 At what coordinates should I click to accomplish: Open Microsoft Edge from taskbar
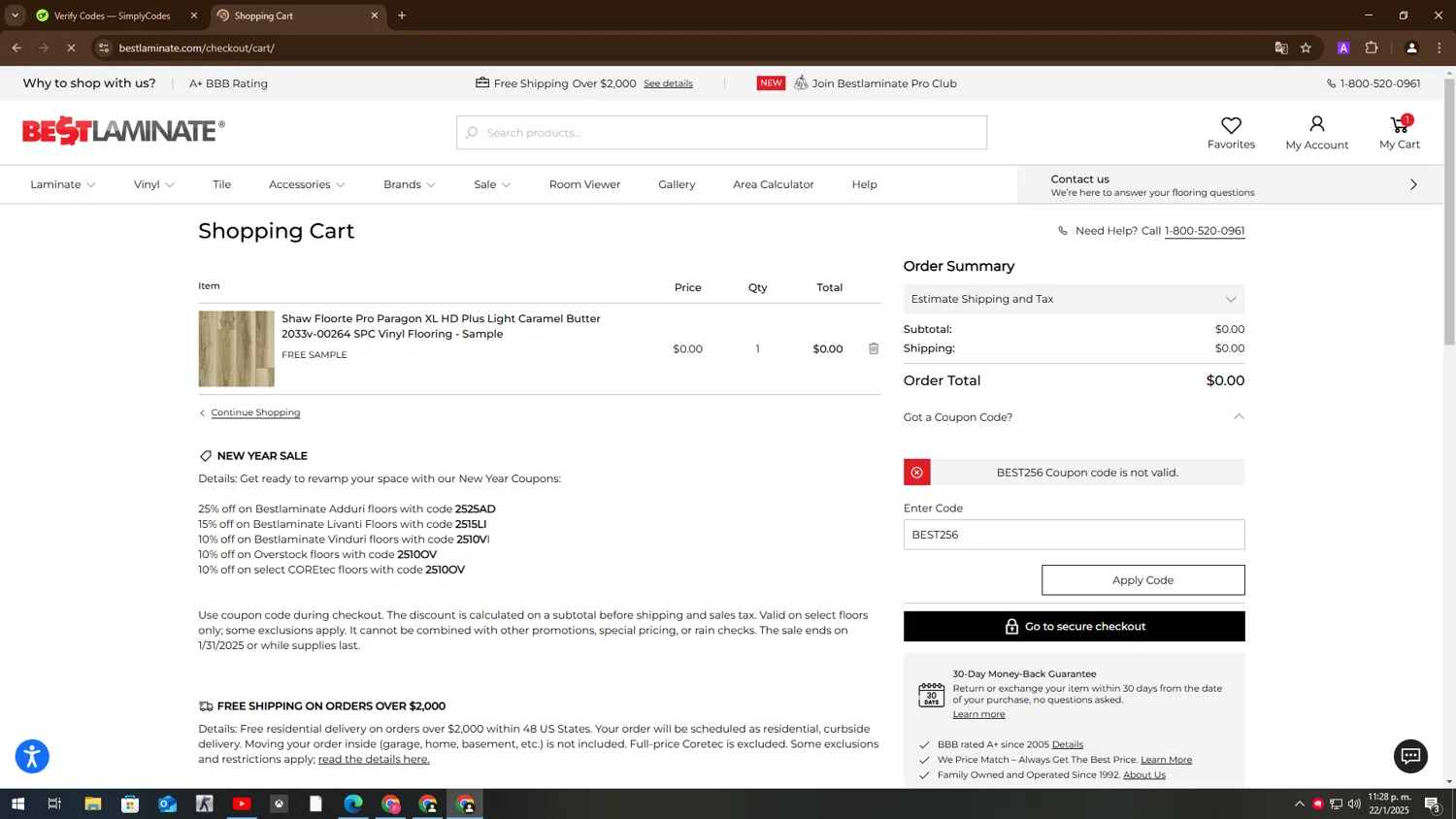(x=353, y=803)
